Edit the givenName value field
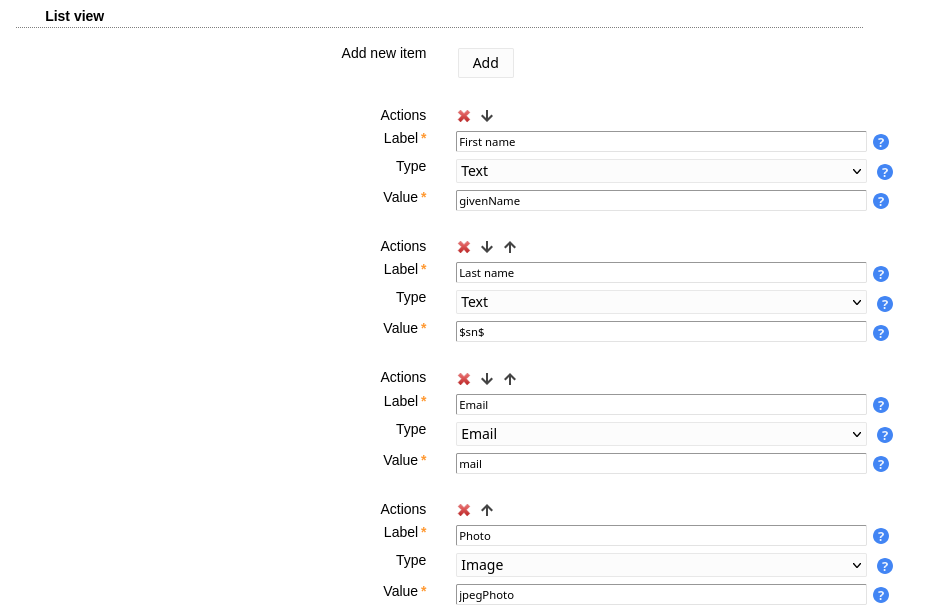 pos(661,201)
